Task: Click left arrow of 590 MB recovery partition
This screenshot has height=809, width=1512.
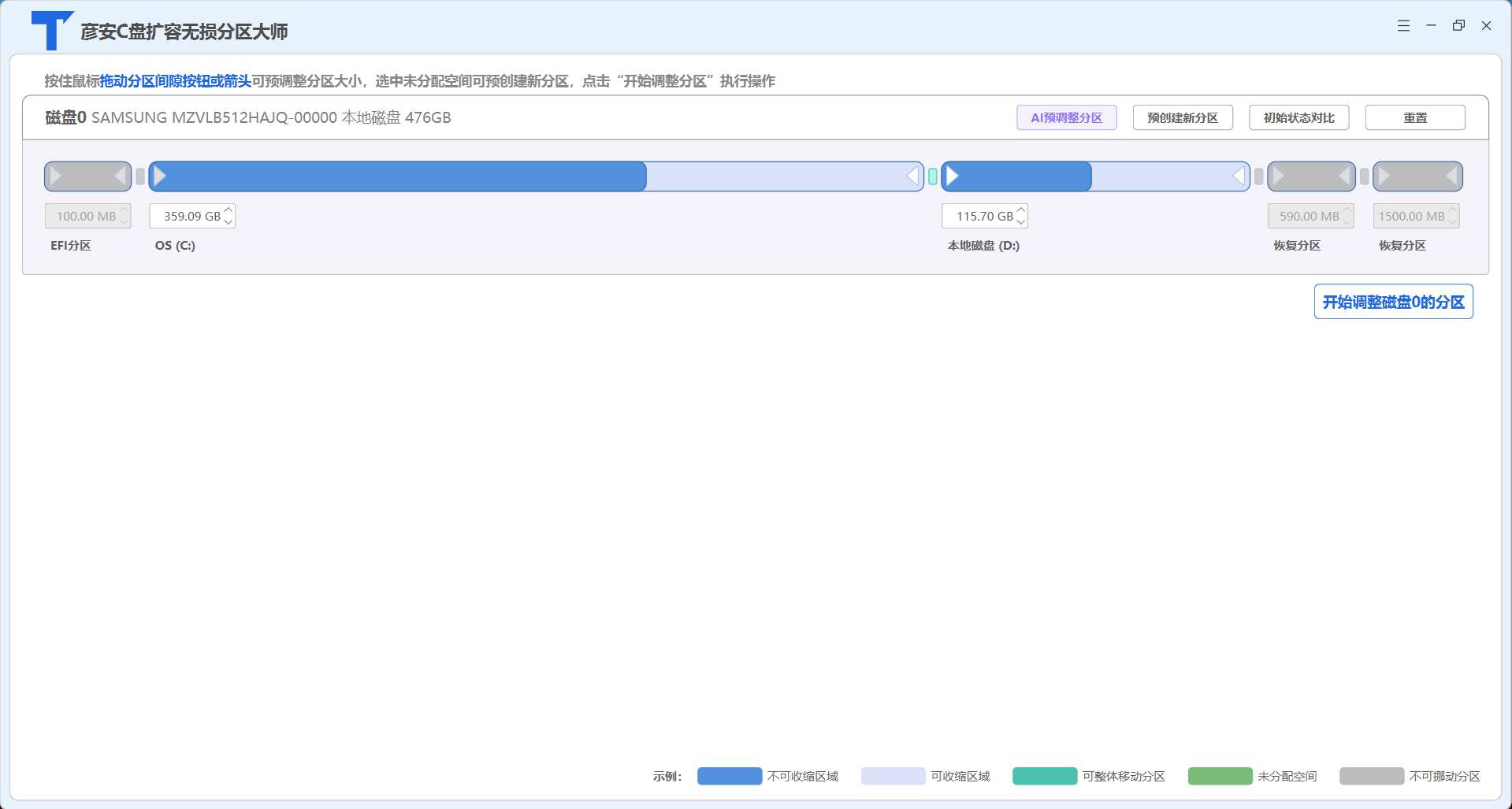Action: click(1279, 176)
